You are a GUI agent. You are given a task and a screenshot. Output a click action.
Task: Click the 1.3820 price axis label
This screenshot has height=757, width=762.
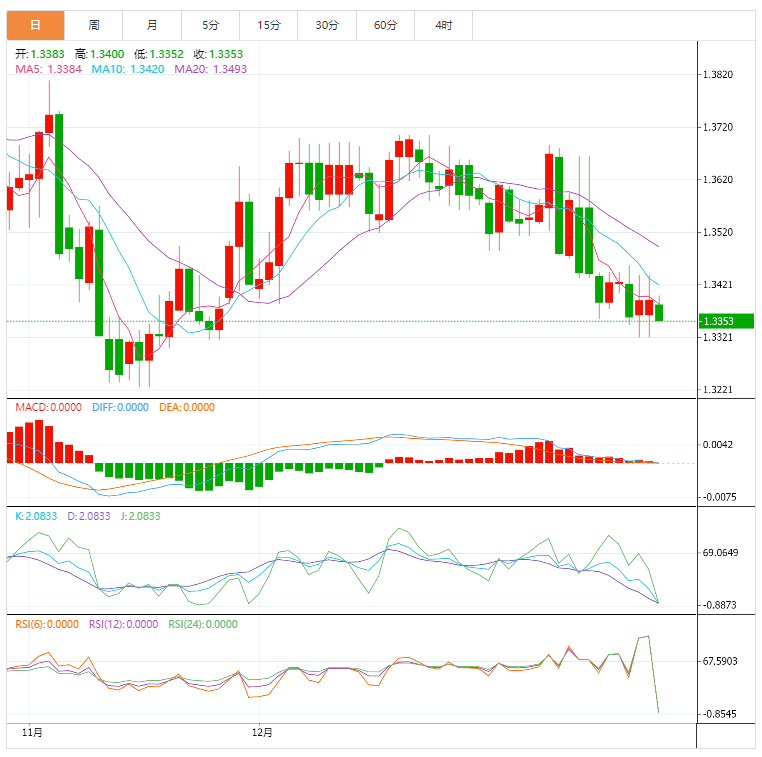point(718,74)
